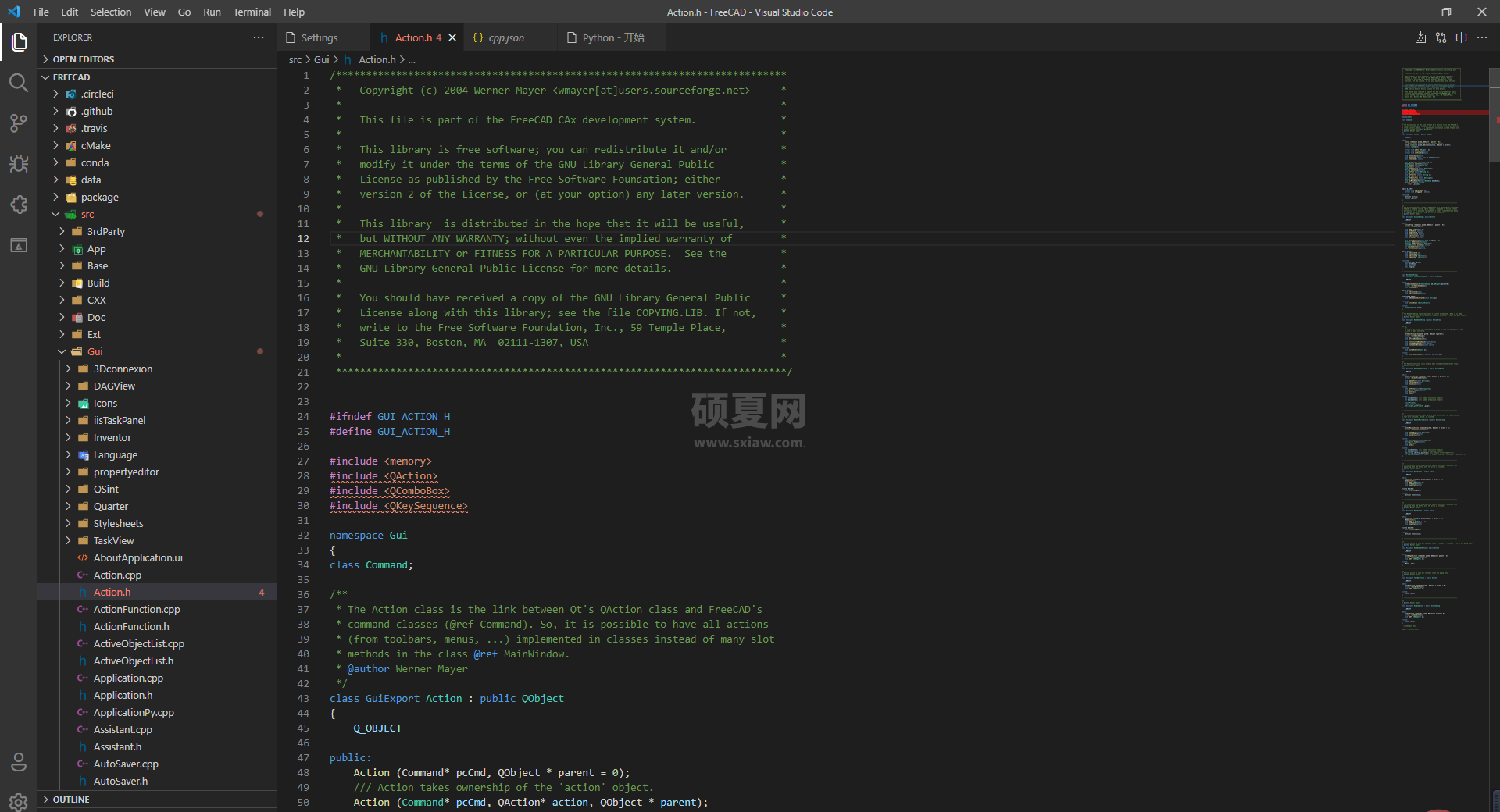Collapse the Gui folder
The height and width of the screenshot is (812, 1500).
point(62,352)
